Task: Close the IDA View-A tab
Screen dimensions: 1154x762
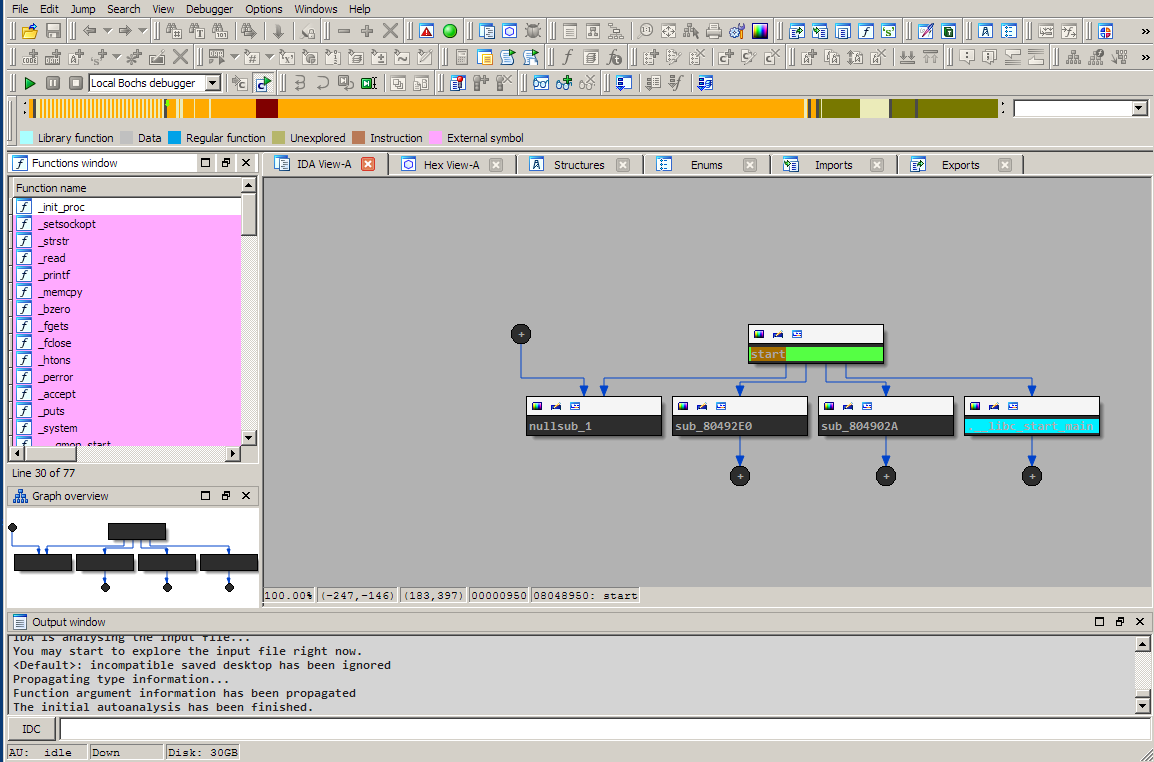Action: 368,164
